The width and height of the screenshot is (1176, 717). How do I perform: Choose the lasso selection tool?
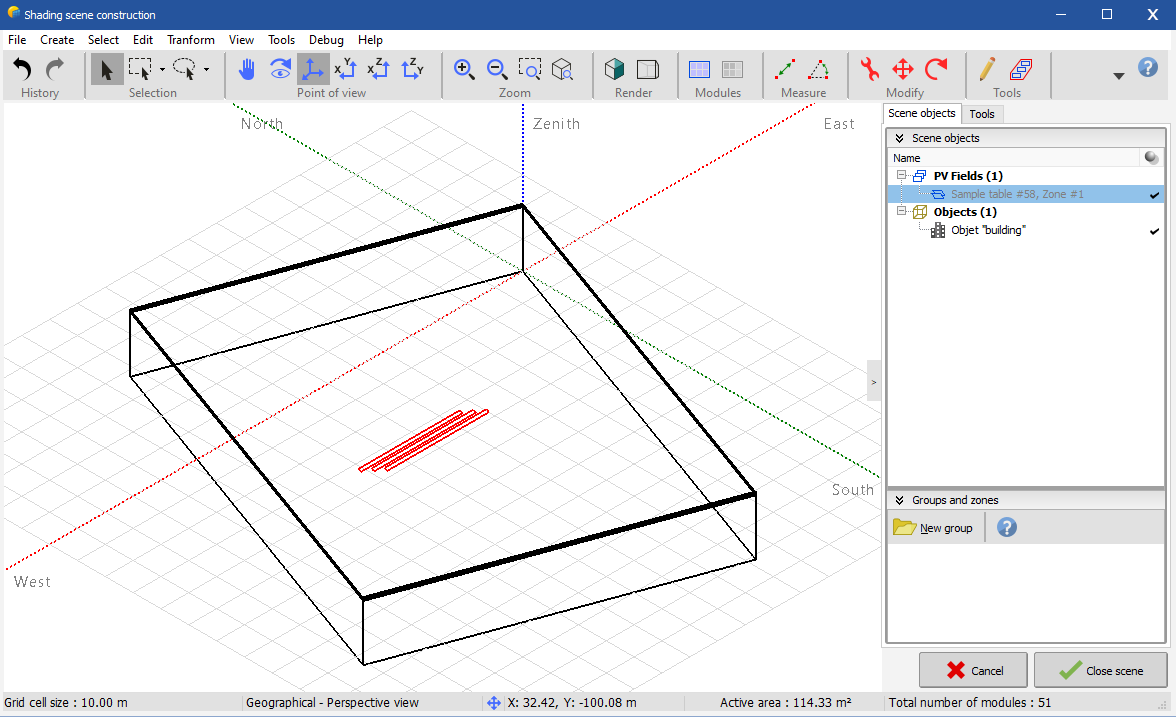(x=184, y=70)
